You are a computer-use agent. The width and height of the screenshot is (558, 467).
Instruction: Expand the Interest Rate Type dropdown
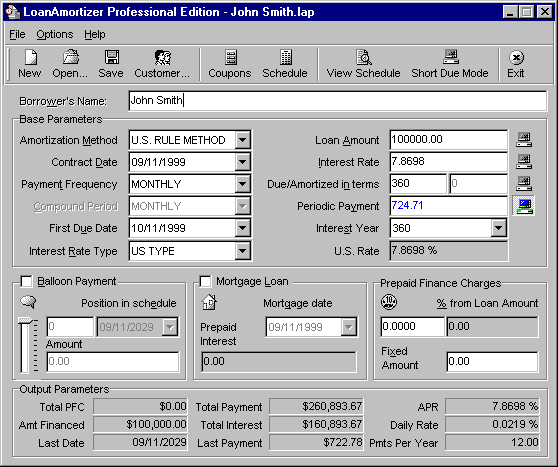242,251
